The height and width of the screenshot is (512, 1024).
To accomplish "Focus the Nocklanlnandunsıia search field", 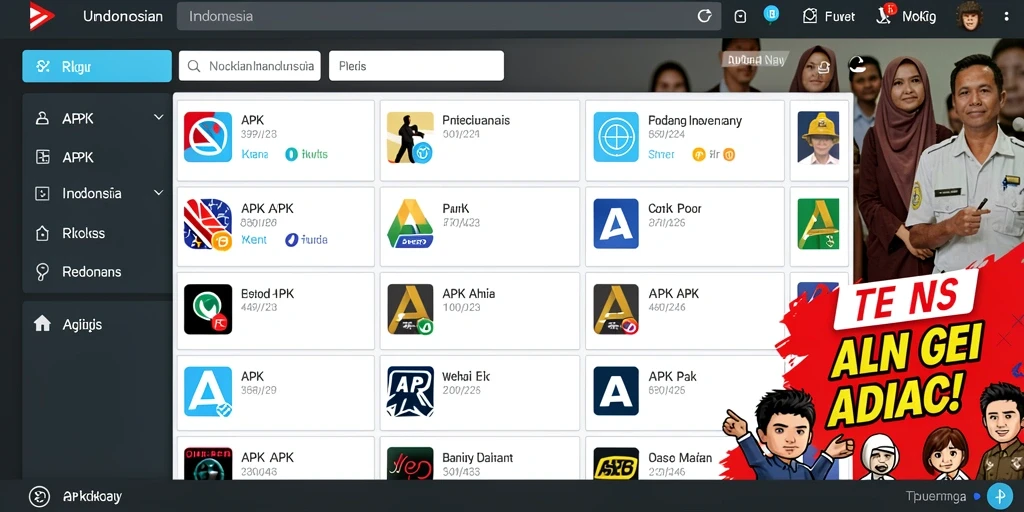I will 249,66.
